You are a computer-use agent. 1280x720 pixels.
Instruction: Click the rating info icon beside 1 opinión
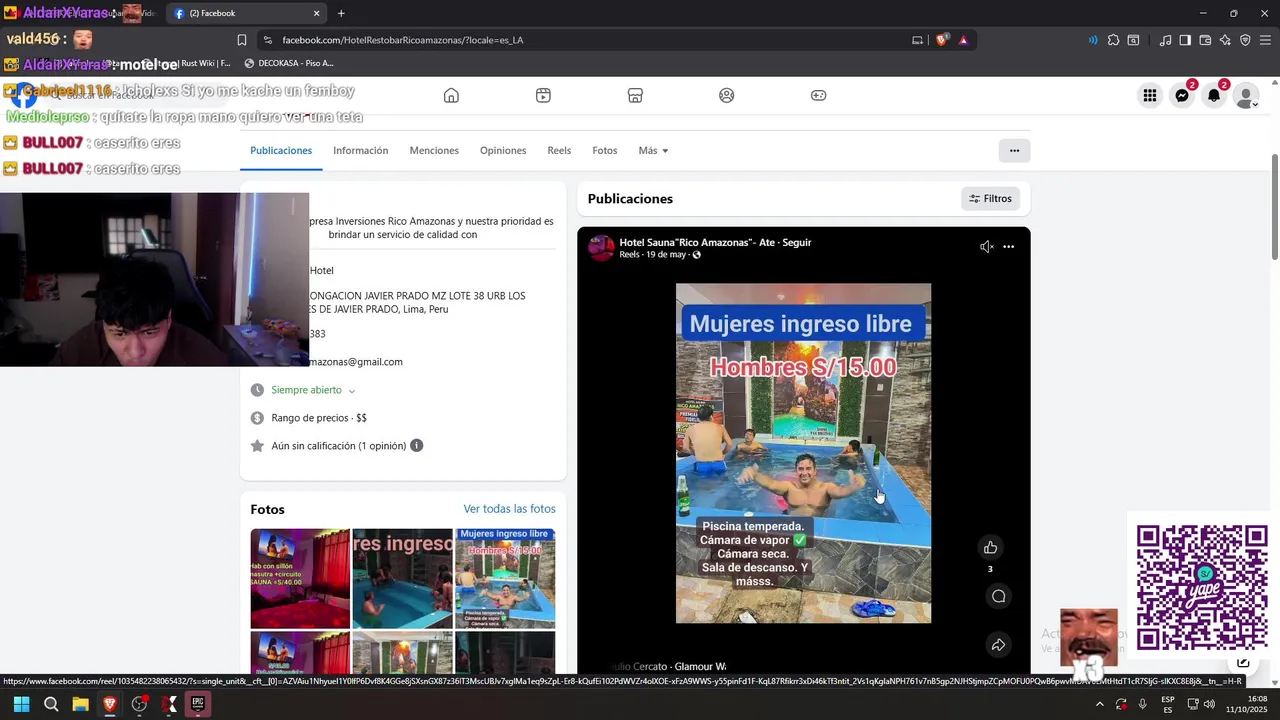pos(417,446)
